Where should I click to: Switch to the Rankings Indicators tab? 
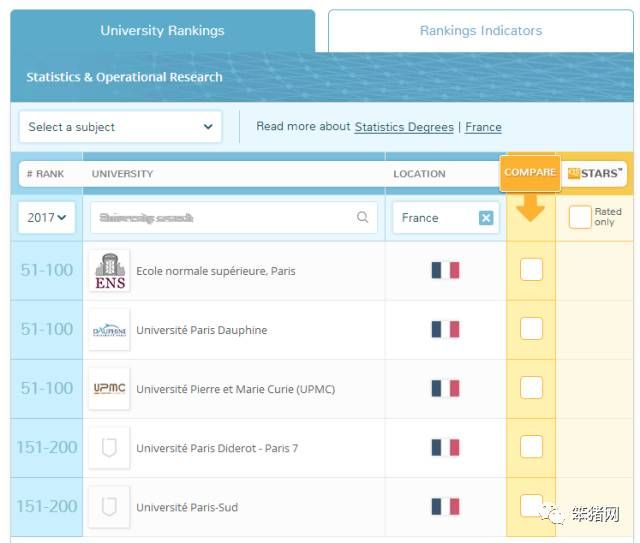pos(480,31)
